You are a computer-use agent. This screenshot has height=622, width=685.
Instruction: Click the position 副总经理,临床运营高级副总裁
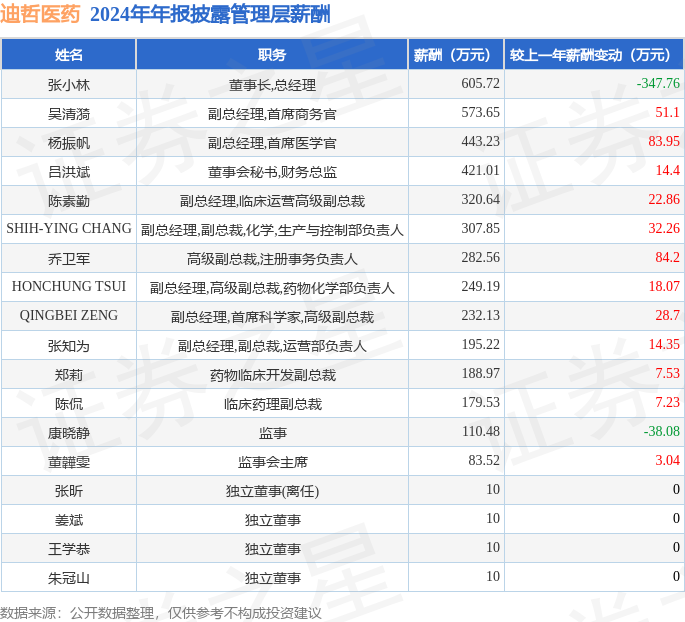click(272, 201)
